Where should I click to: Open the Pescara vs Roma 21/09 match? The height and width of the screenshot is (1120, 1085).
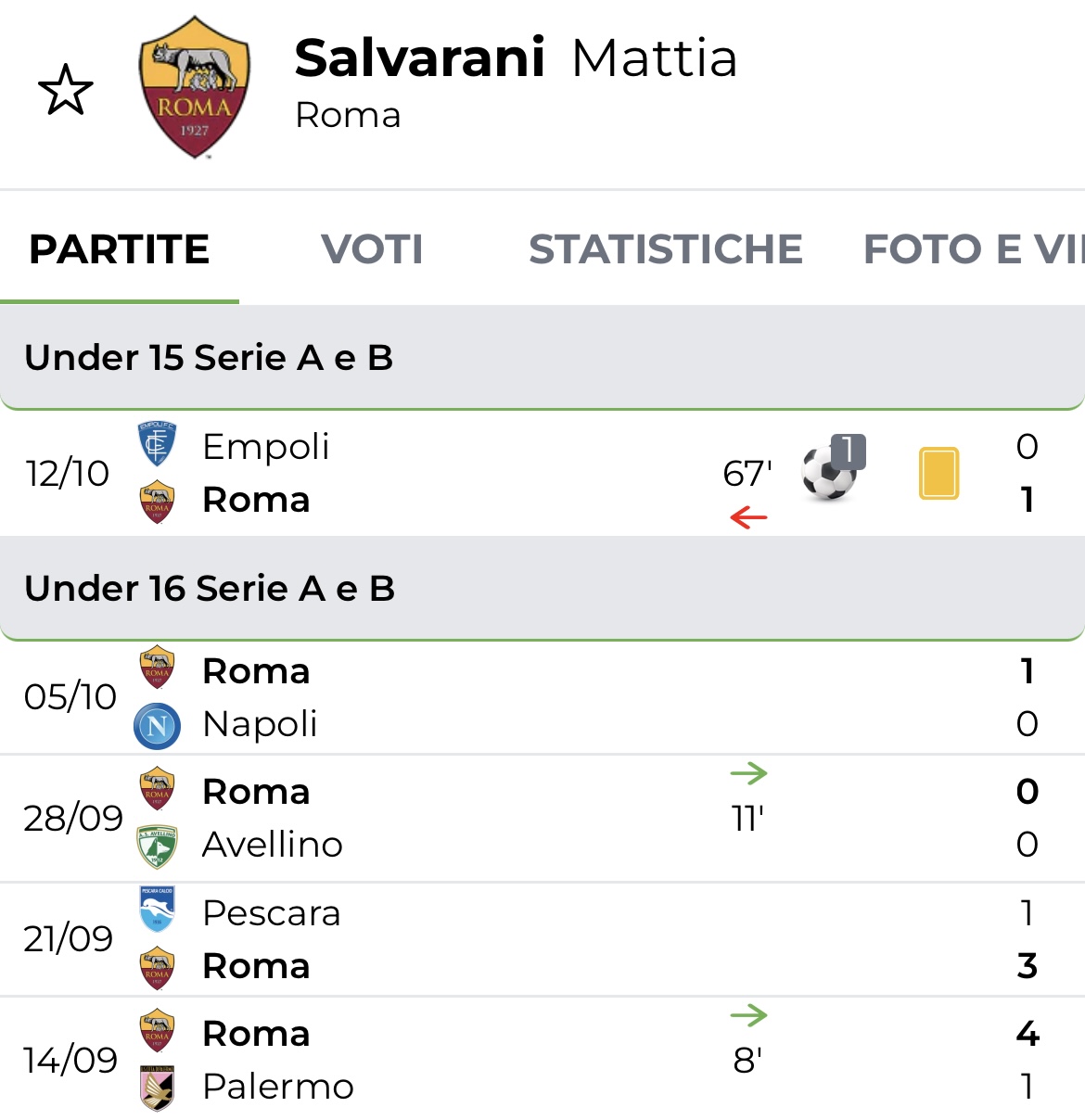click(542, 939)
